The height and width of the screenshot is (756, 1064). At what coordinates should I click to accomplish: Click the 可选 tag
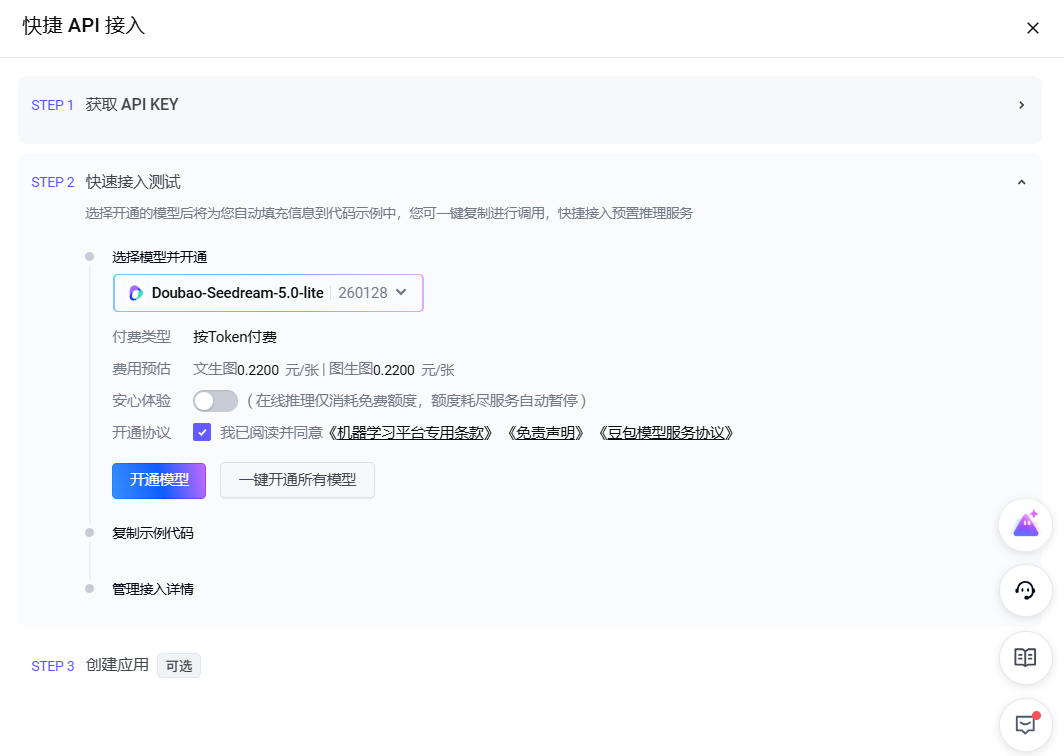(179, 666)
